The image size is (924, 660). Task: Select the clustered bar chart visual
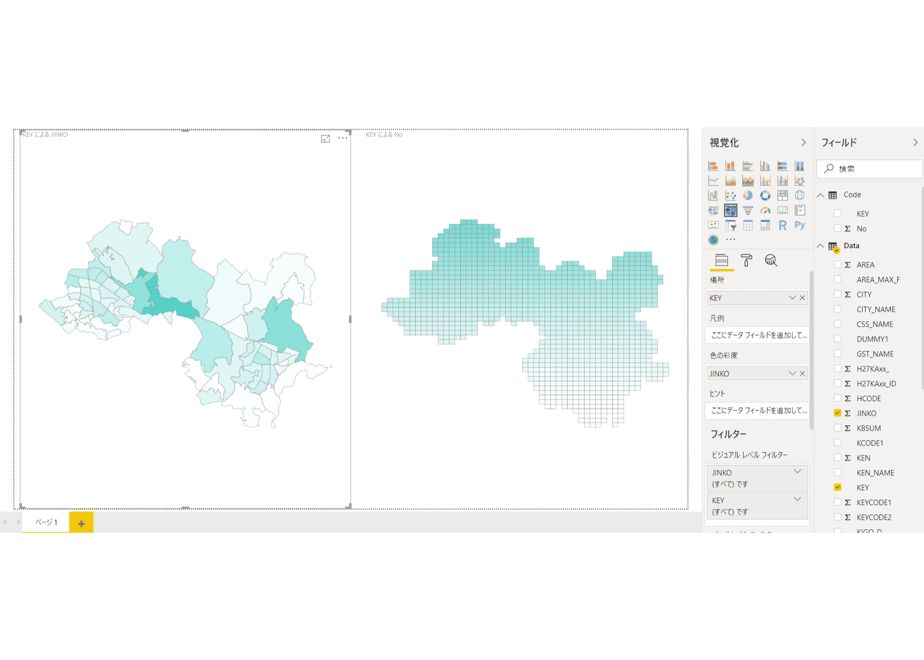click(x=748, y=166)
